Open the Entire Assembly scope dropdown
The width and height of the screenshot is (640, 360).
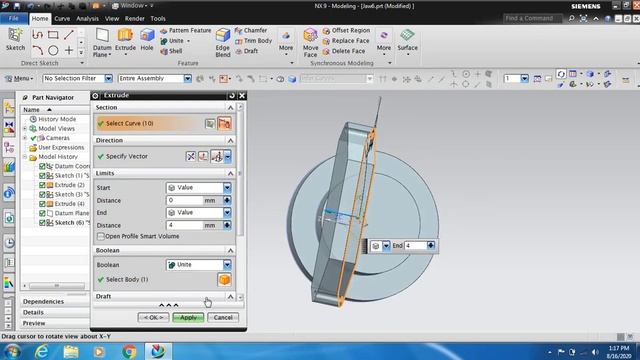click(187, 78)
